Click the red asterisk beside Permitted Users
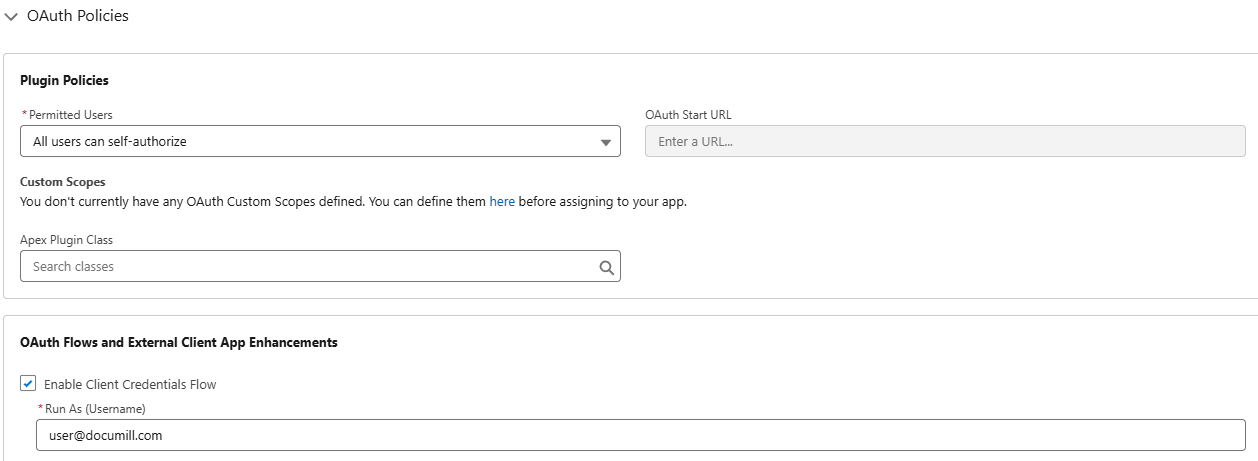This screenshot has width=1258, height=461. (x=24, y=115)
